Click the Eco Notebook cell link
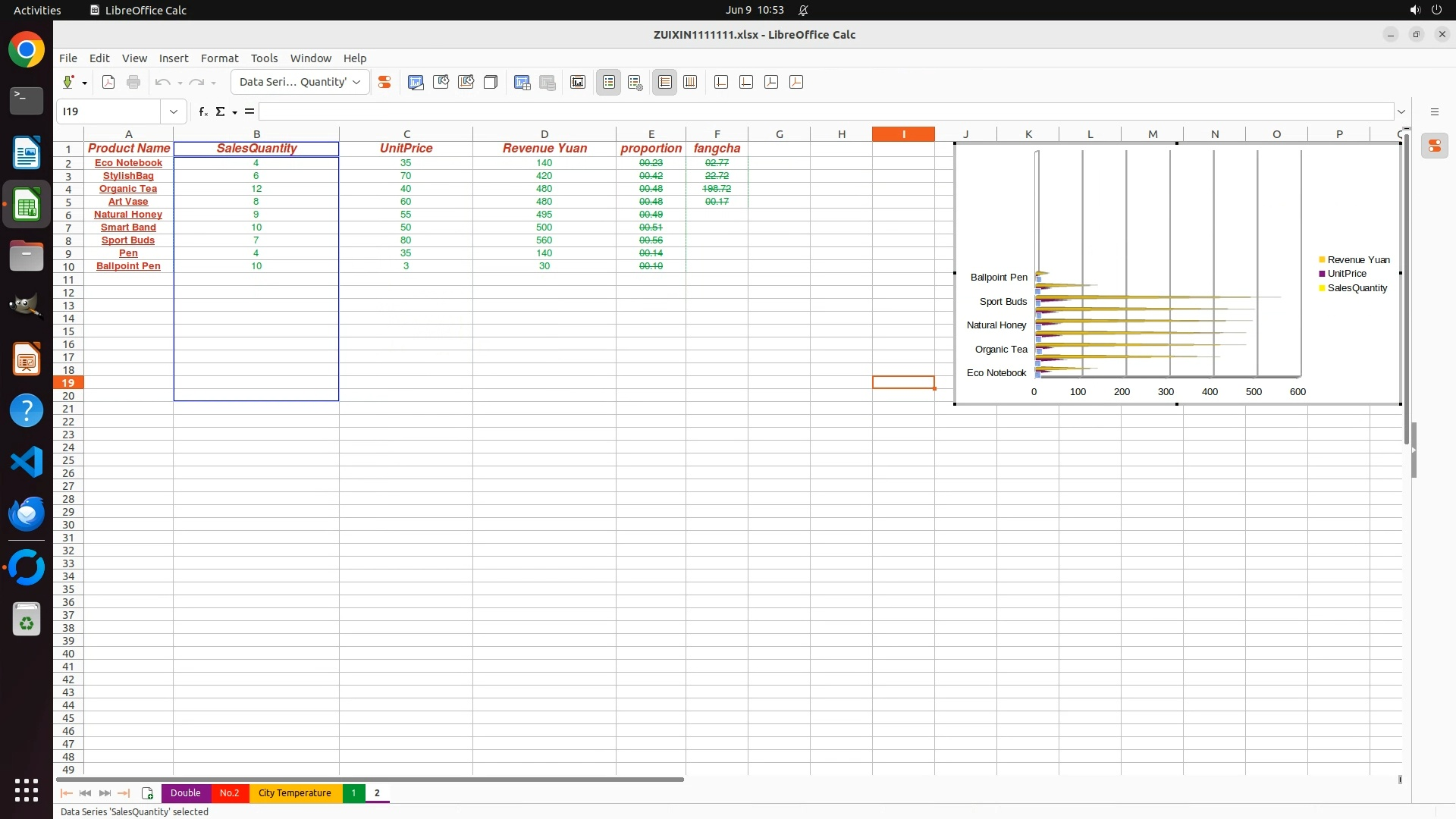Image resolution: width=1456 pixels, height=819 pixels. [x=128, y=163]
